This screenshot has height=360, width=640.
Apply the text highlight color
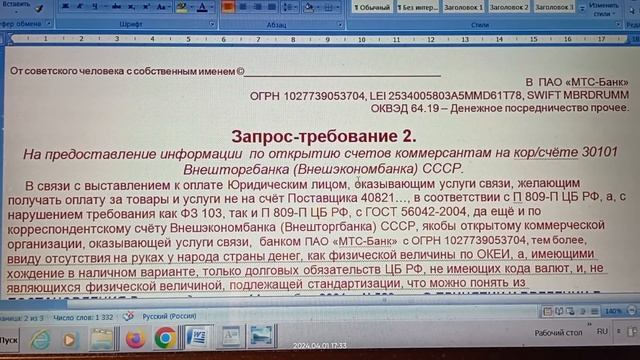coord(182,7)
